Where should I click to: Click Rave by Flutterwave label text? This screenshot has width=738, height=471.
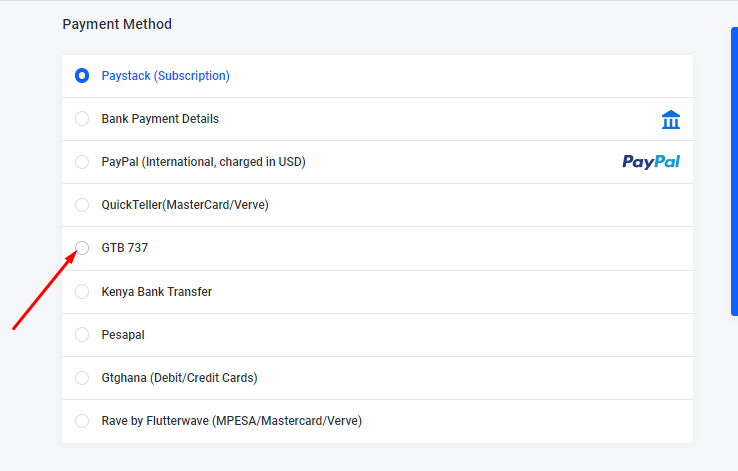coord(232,421)
